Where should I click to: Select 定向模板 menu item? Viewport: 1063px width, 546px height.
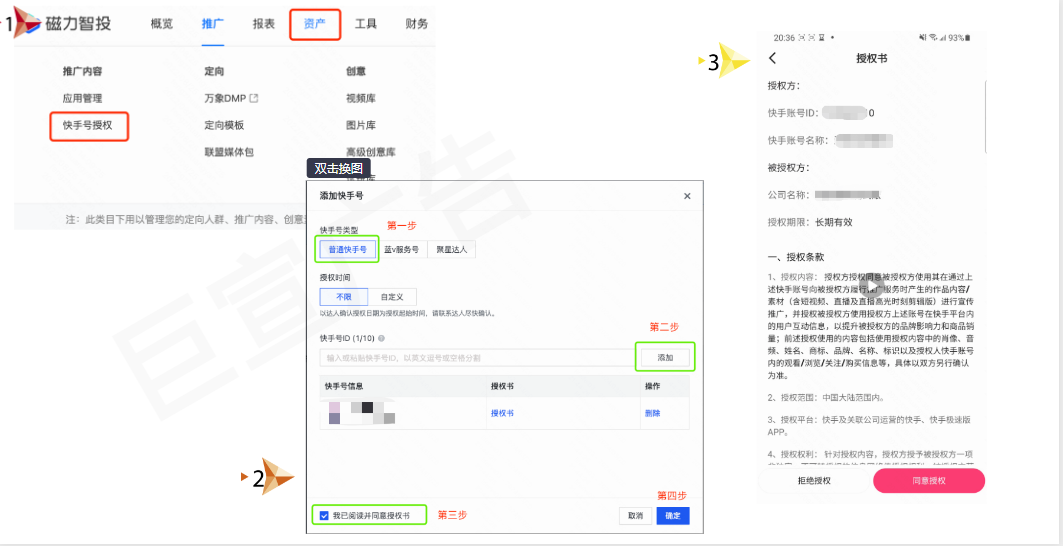(x=224, y=125)
